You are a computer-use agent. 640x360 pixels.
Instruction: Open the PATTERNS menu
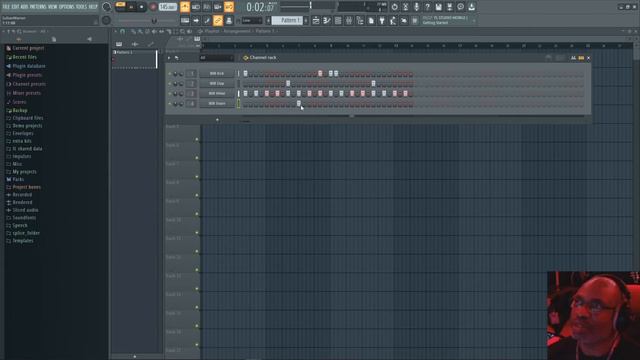(x=38, y=7)
